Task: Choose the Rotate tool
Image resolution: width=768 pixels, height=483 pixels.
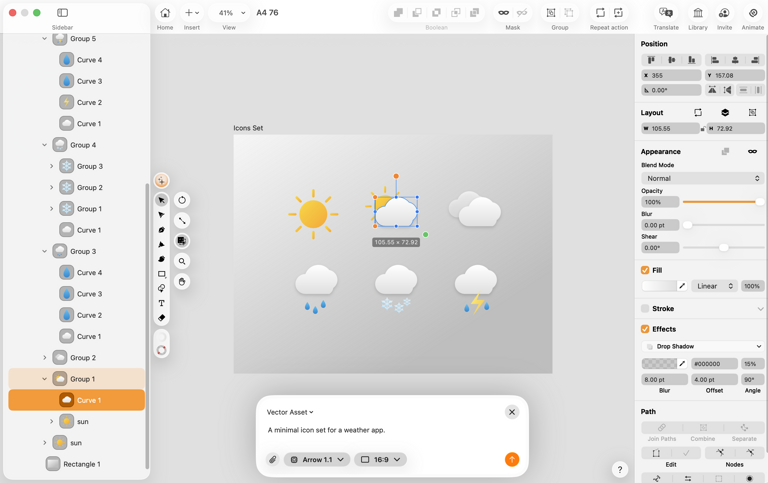Action: pos(182,200)
